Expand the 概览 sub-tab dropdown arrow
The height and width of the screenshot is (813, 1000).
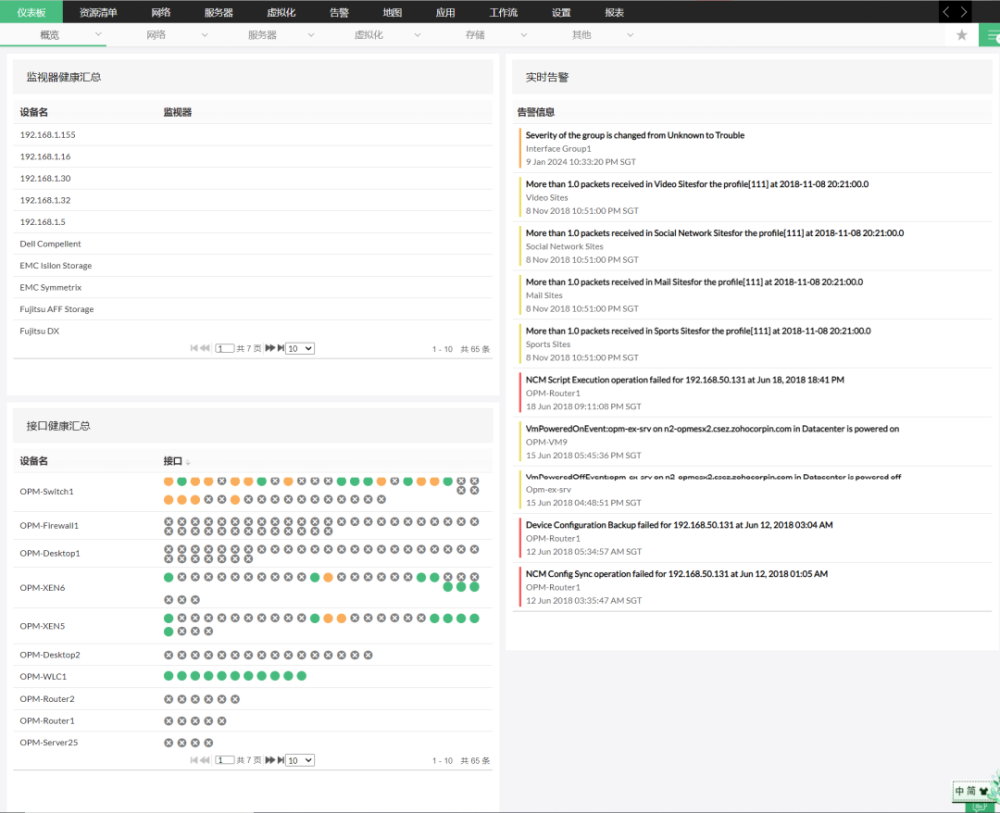(98, 35)
